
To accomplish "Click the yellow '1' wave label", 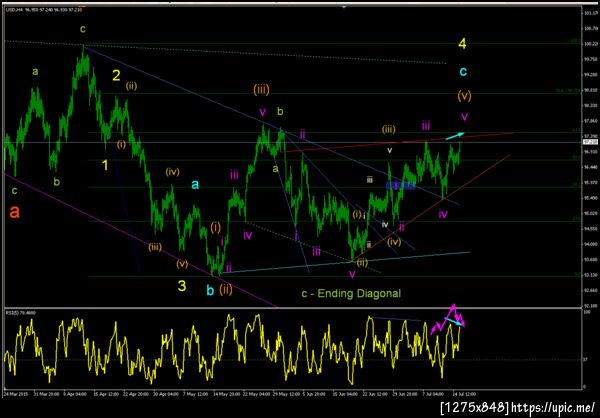I will [x=105, y=165].
